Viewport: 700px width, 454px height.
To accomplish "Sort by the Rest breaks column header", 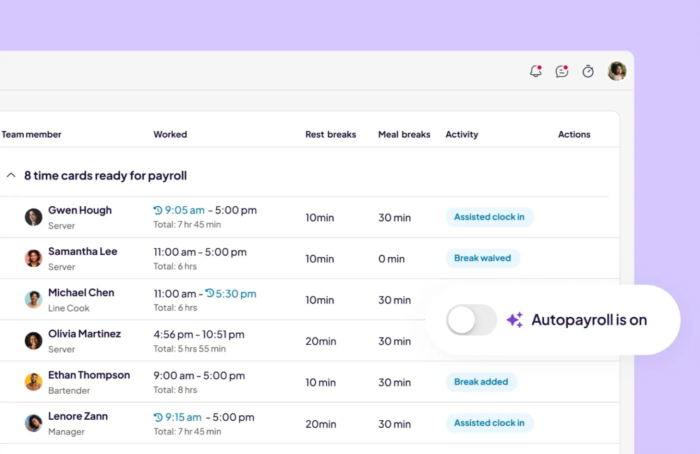I will tap(331, 134).
